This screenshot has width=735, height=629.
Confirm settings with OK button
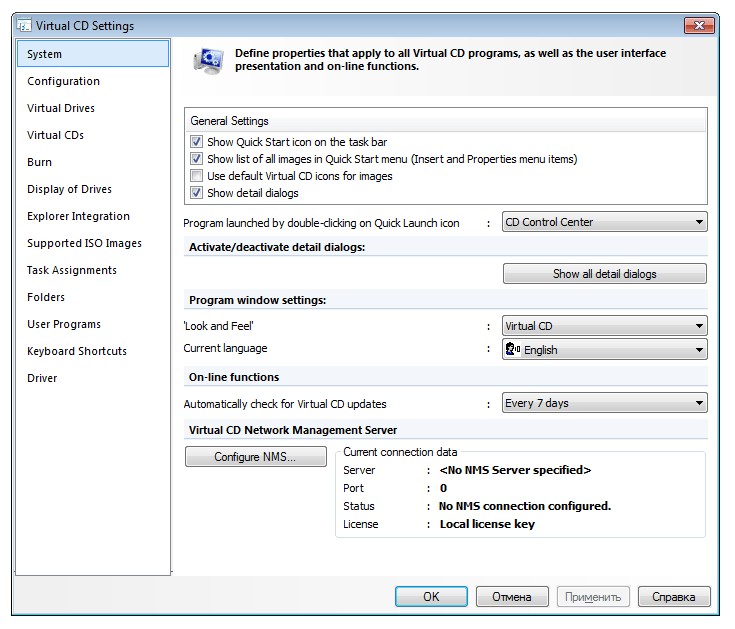pyautogui.click(x=431, y=597)
